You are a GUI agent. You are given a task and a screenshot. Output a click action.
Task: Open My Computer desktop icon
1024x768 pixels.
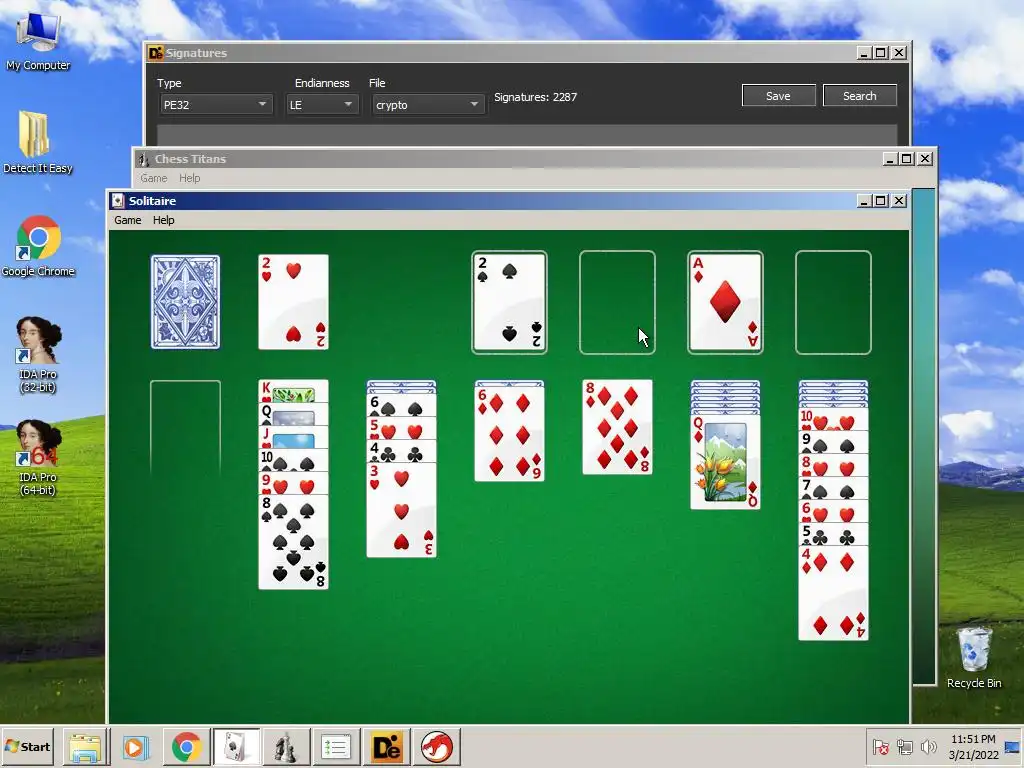pos(38,39)
